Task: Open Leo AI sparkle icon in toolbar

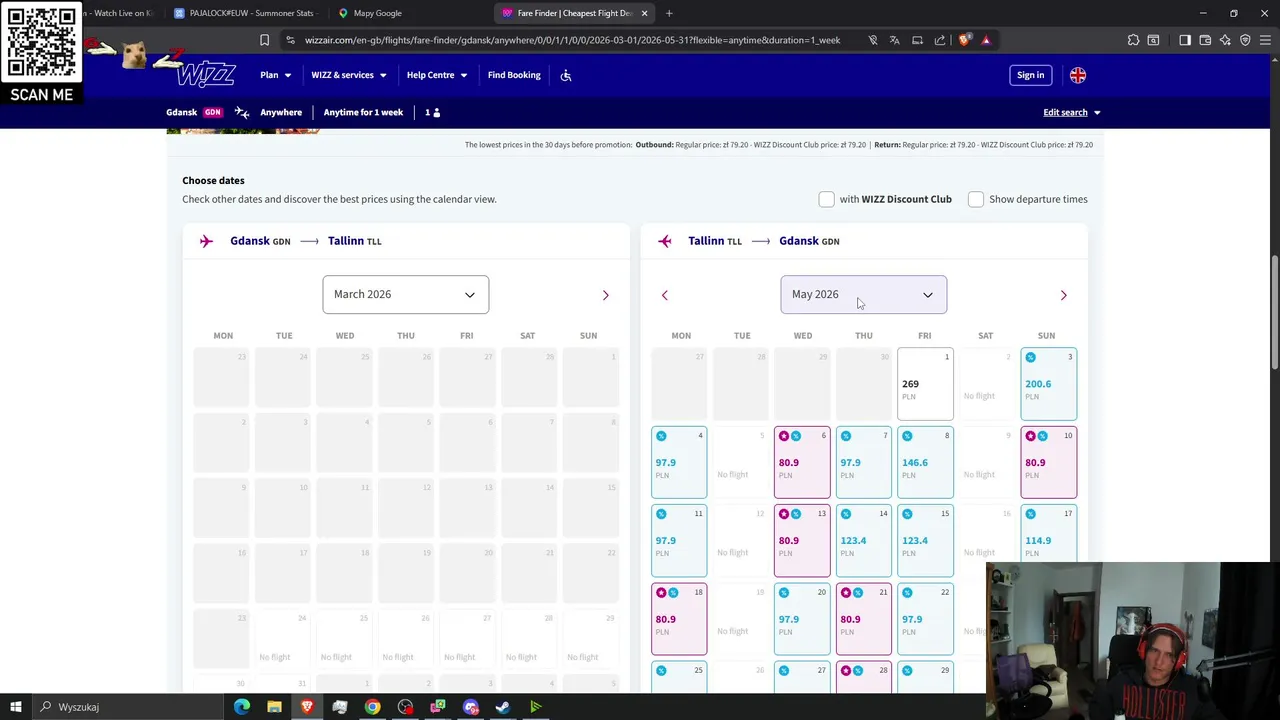Action: click(1225, 40)
